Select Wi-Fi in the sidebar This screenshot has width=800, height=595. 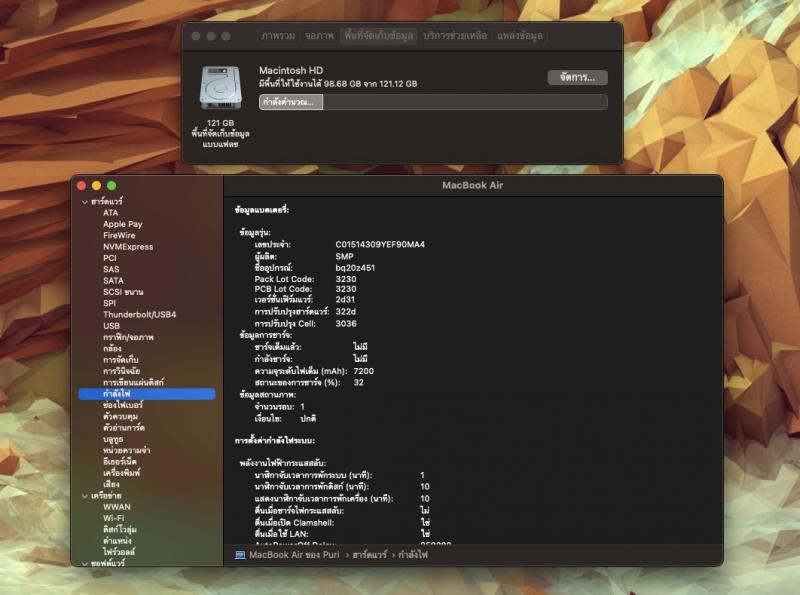[x=113, y=518]
